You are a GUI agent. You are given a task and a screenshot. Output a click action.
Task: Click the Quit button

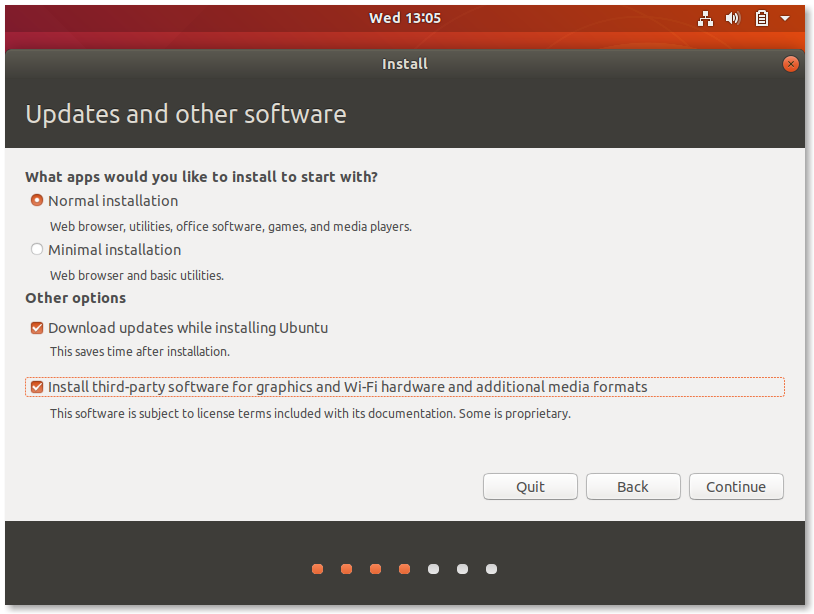(x=530, y=486)
